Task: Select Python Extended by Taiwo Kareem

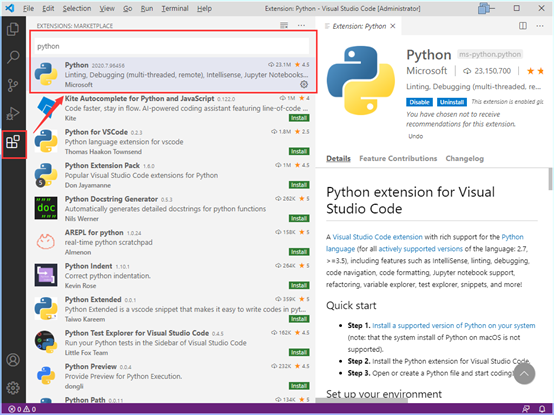Action: (x=171, y=309)
